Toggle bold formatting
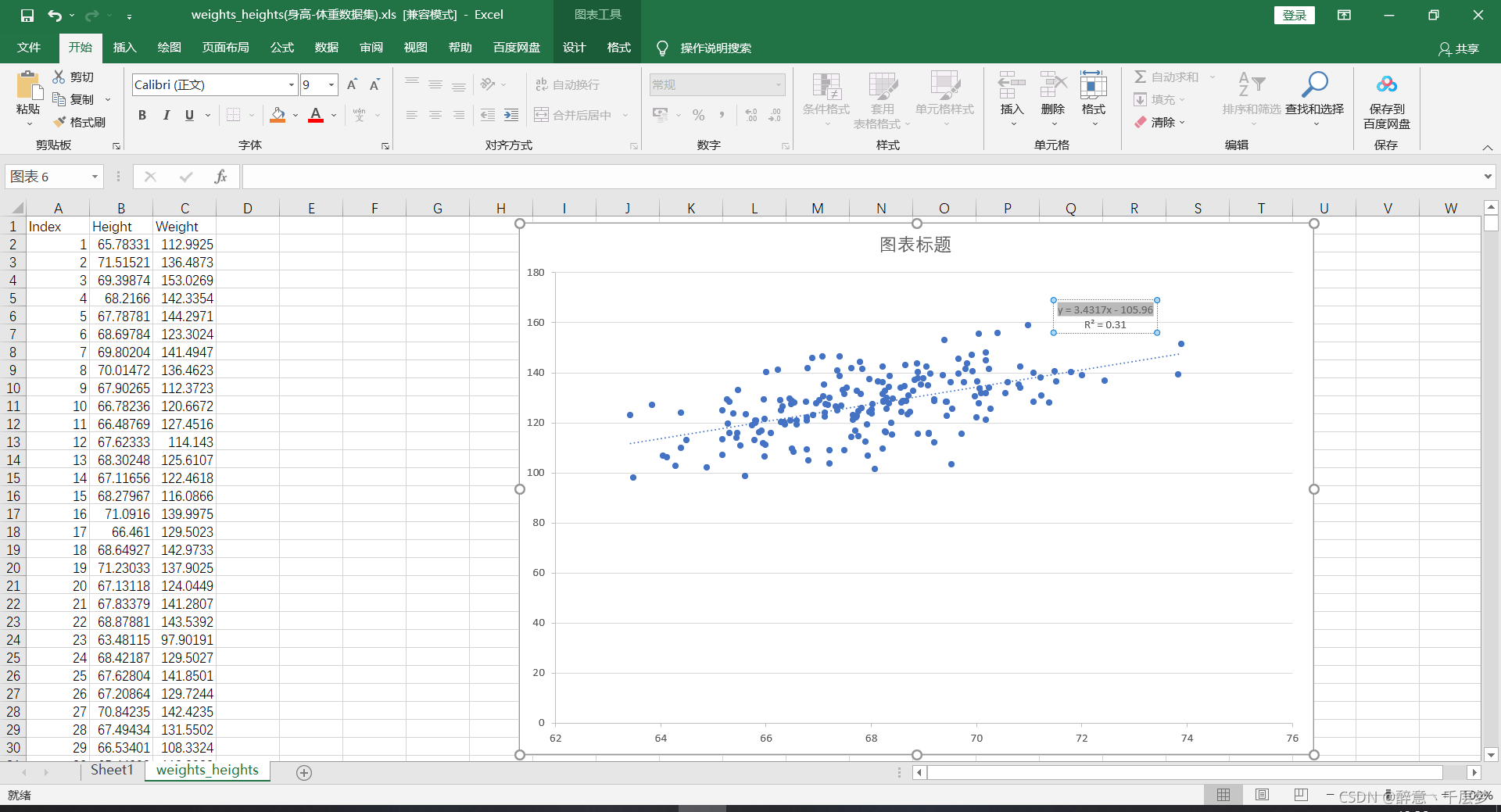1501x812 pixels. [142, 115]
